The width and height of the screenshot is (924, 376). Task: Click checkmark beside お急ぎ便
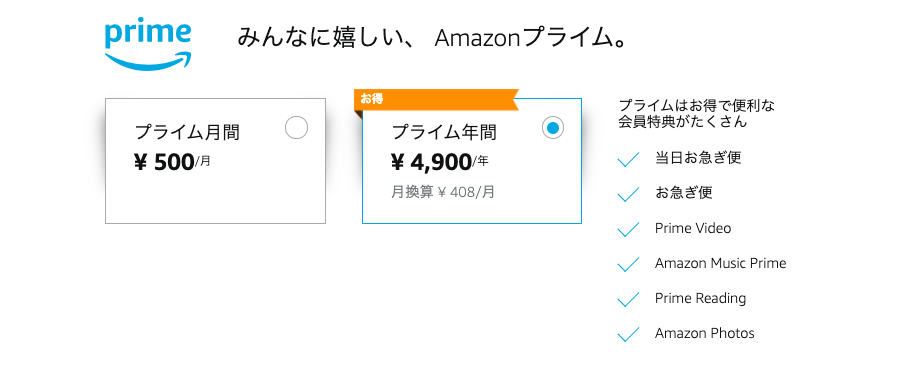pyautogui.click(x=628, y=194)
